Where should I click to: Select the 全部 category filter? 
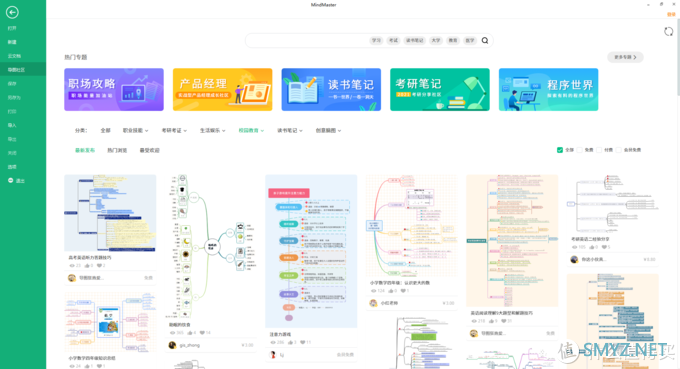(105, 131)
